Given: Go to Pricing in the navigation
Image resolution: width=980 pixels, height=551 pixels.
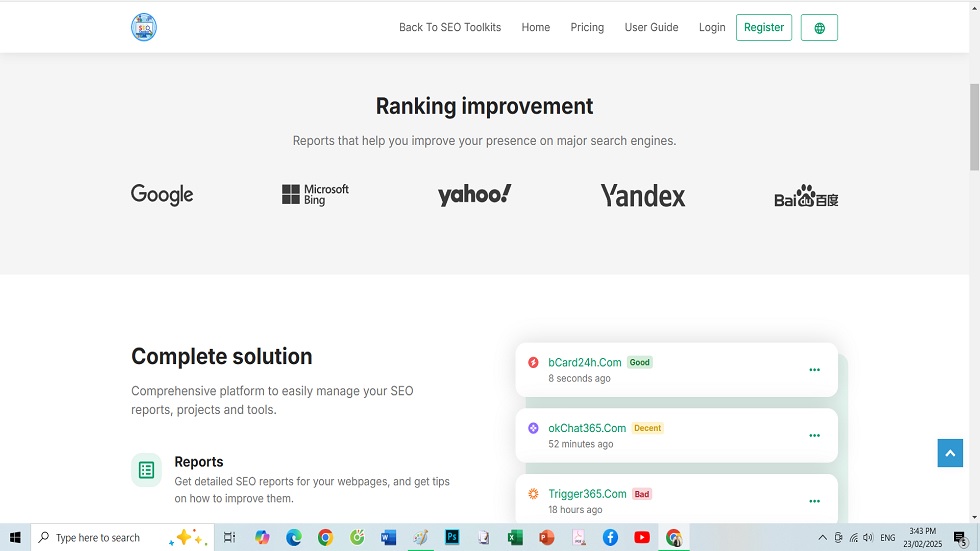Looking at the screenshot, I should 587,28.
